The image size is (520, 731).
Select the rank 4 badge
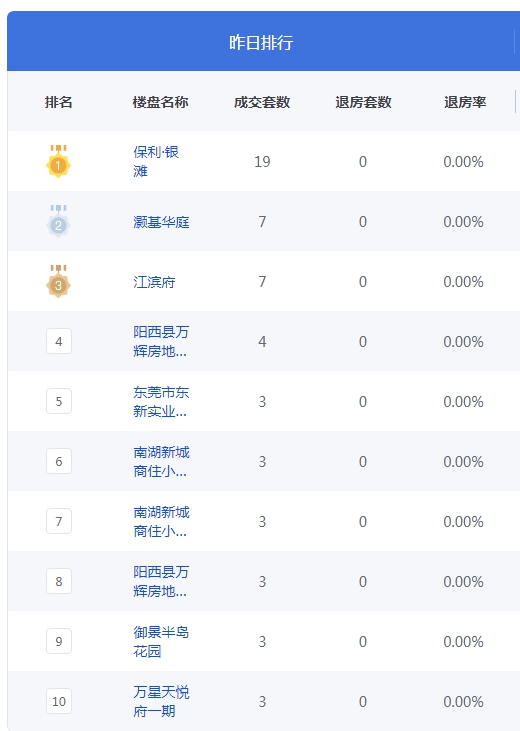pos(59,341)
